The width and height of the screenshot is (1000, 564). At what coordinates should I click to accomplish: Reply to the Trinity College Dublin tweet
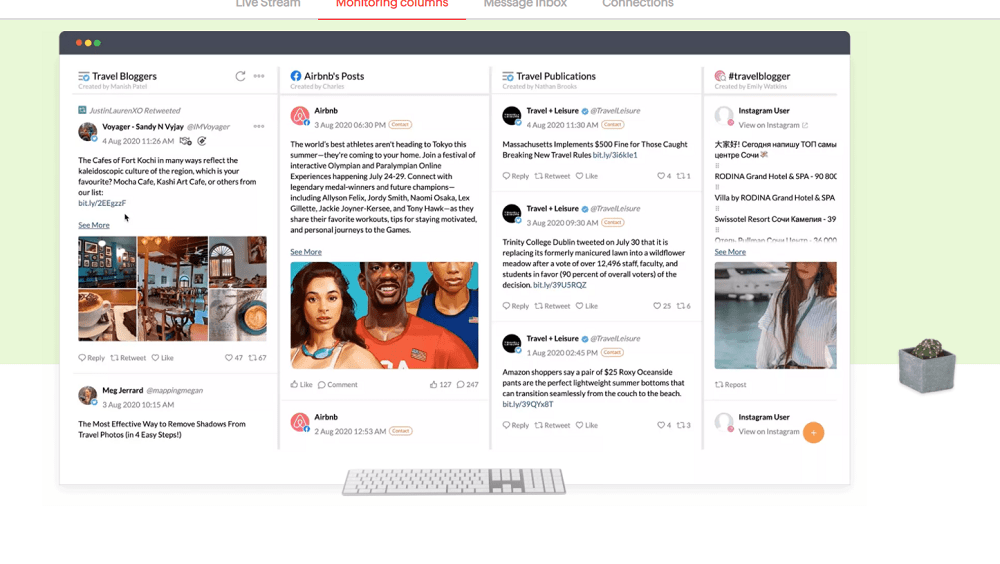pos(515,306)
